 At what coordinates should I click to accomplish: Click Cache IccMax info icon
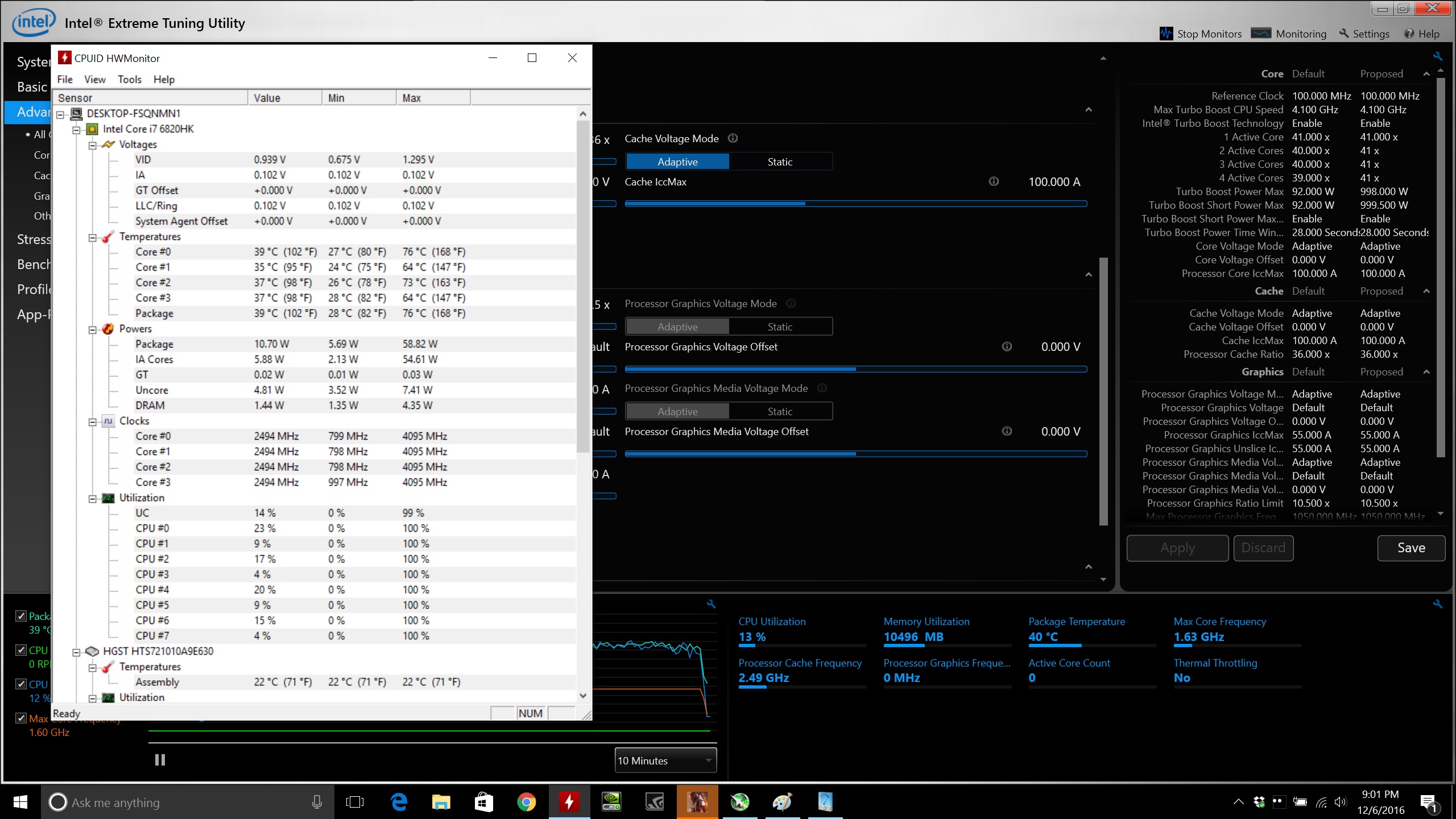[994, 181]
